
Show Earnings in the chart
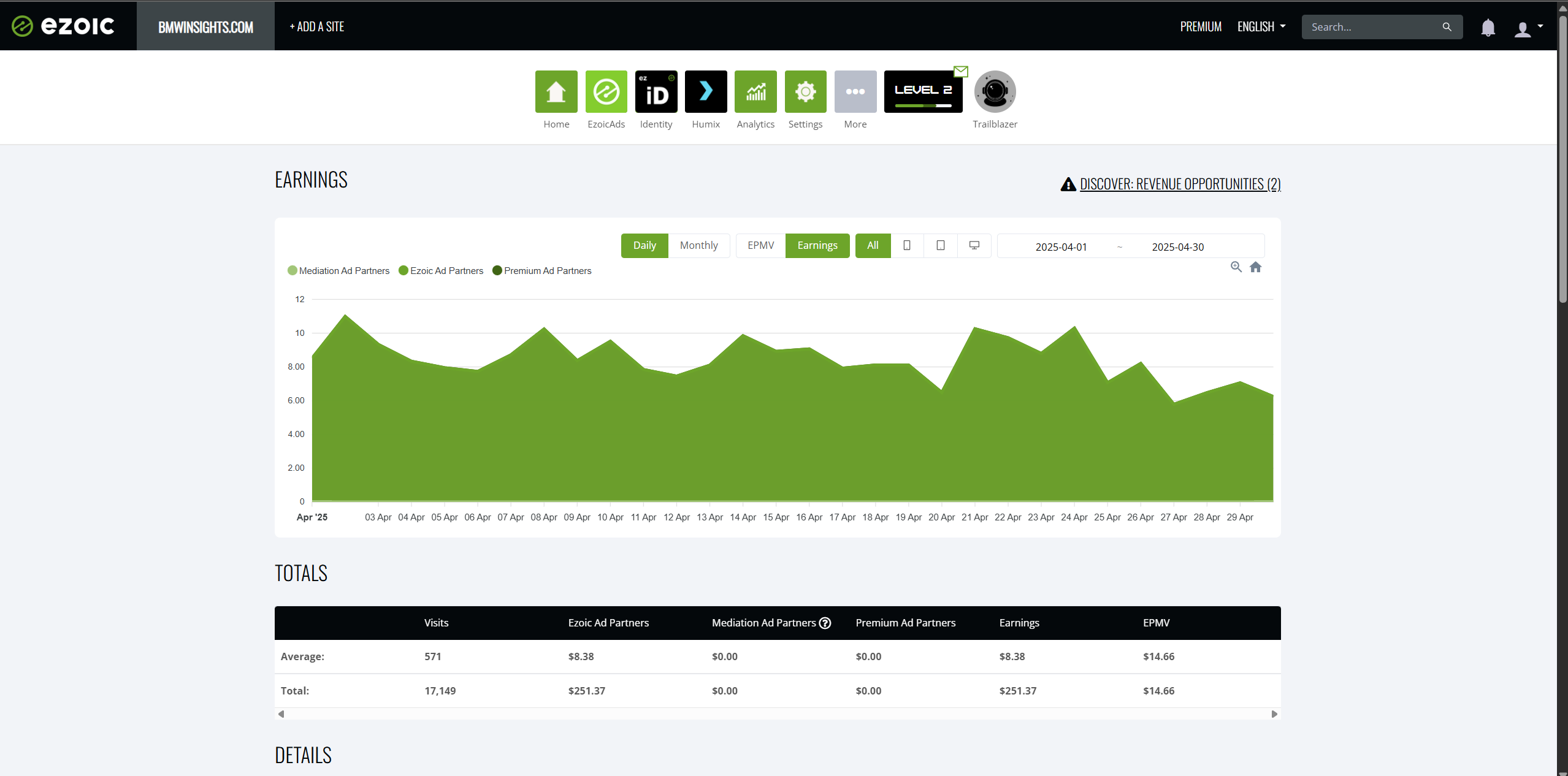click(x=817, y=245)
